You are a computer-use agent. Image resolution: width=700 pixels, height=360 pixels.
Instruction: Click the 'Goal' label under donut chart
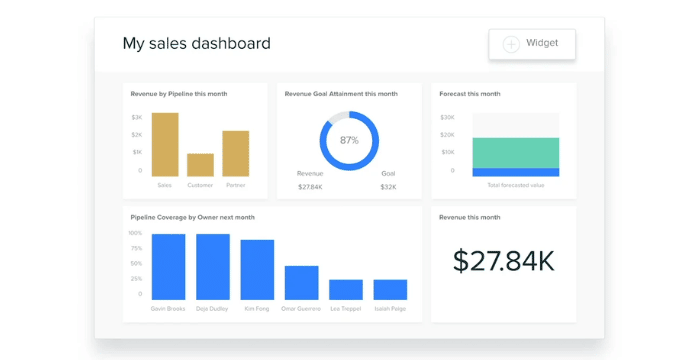click(x=388, y=174)
